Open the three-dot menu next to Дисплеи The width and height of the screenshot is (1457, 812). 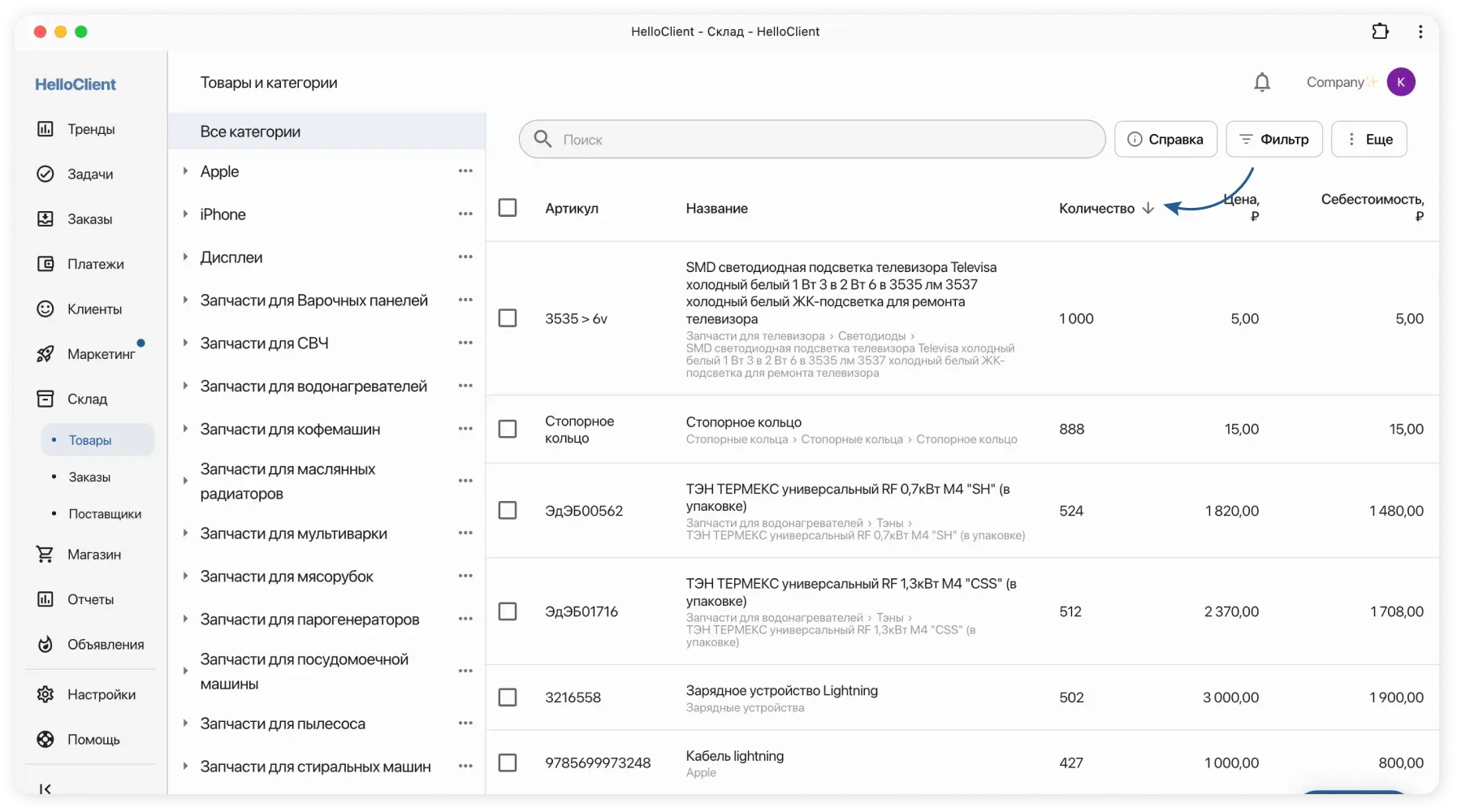point(465,257)
